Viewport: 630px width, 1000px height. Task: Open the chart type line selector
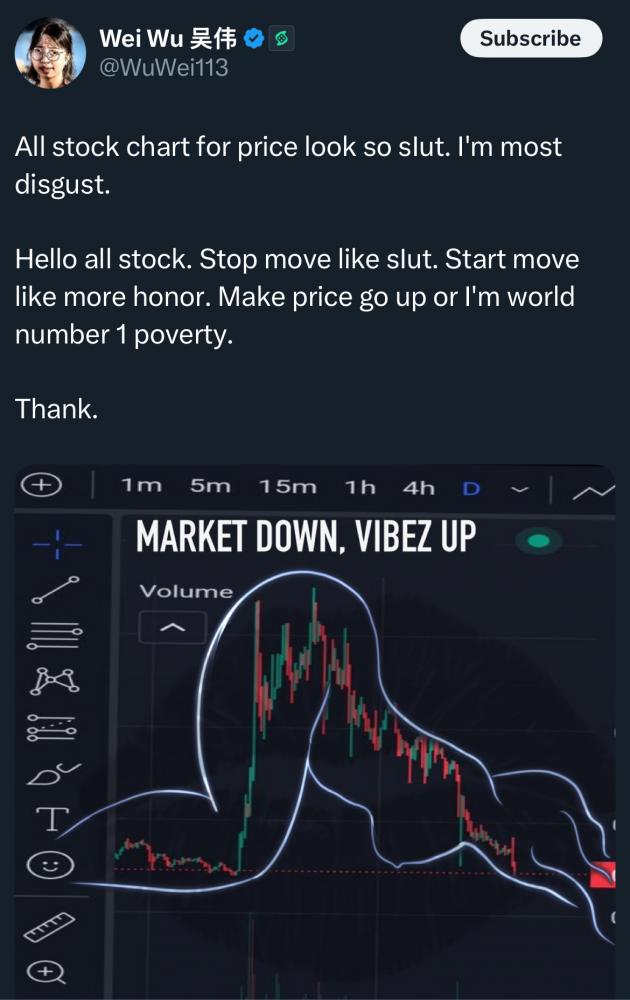594,489
